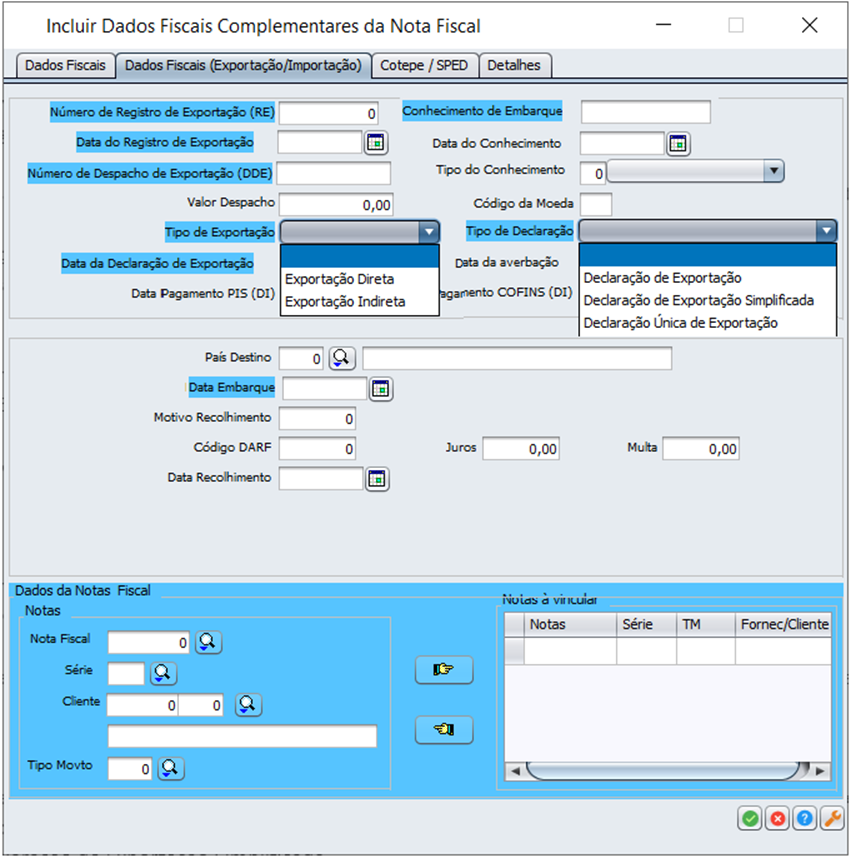Search País Destino with magnifier icon

click(x=342, y=358)
